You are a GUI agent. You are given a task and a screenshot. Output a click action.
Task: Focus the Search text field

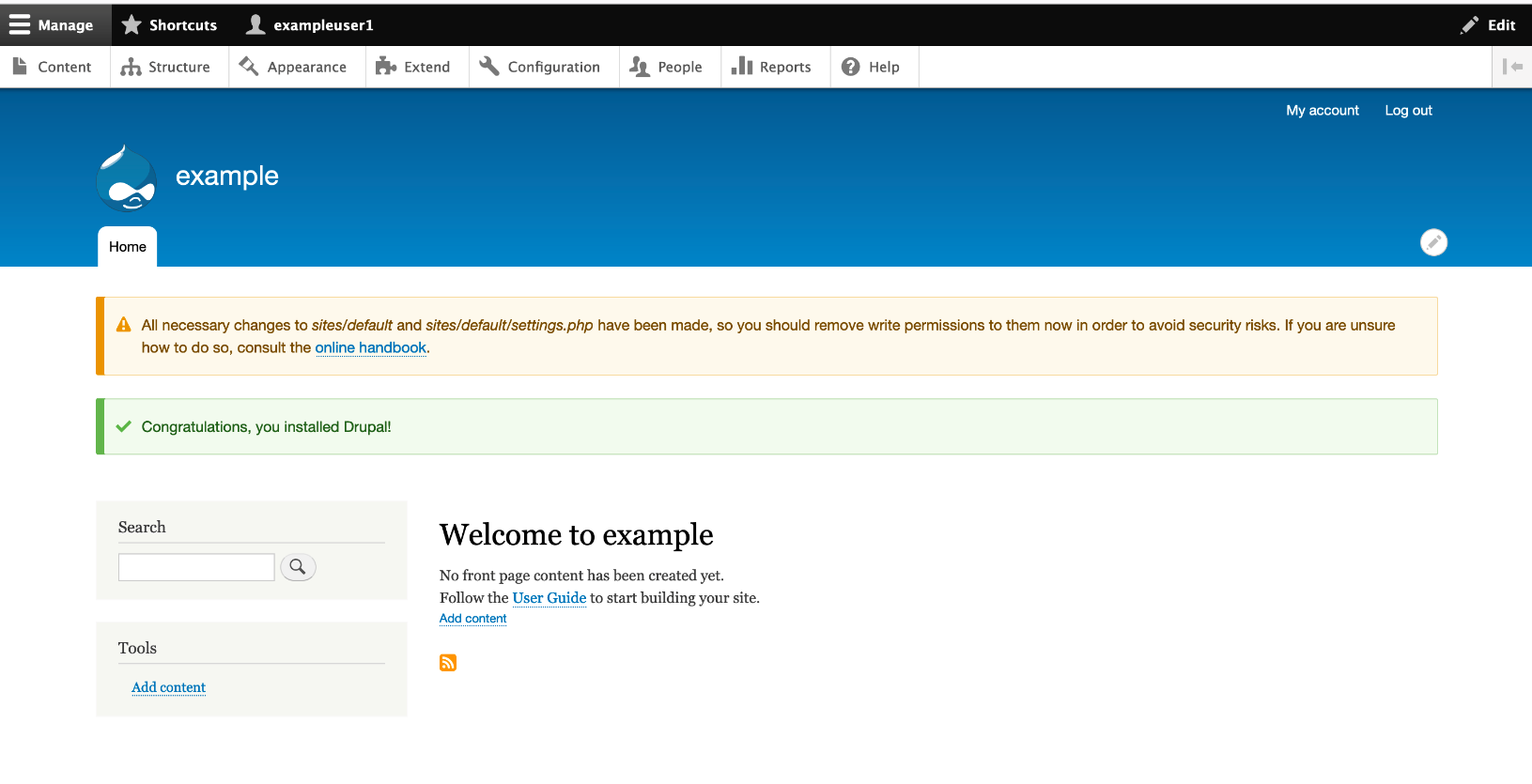196,567
